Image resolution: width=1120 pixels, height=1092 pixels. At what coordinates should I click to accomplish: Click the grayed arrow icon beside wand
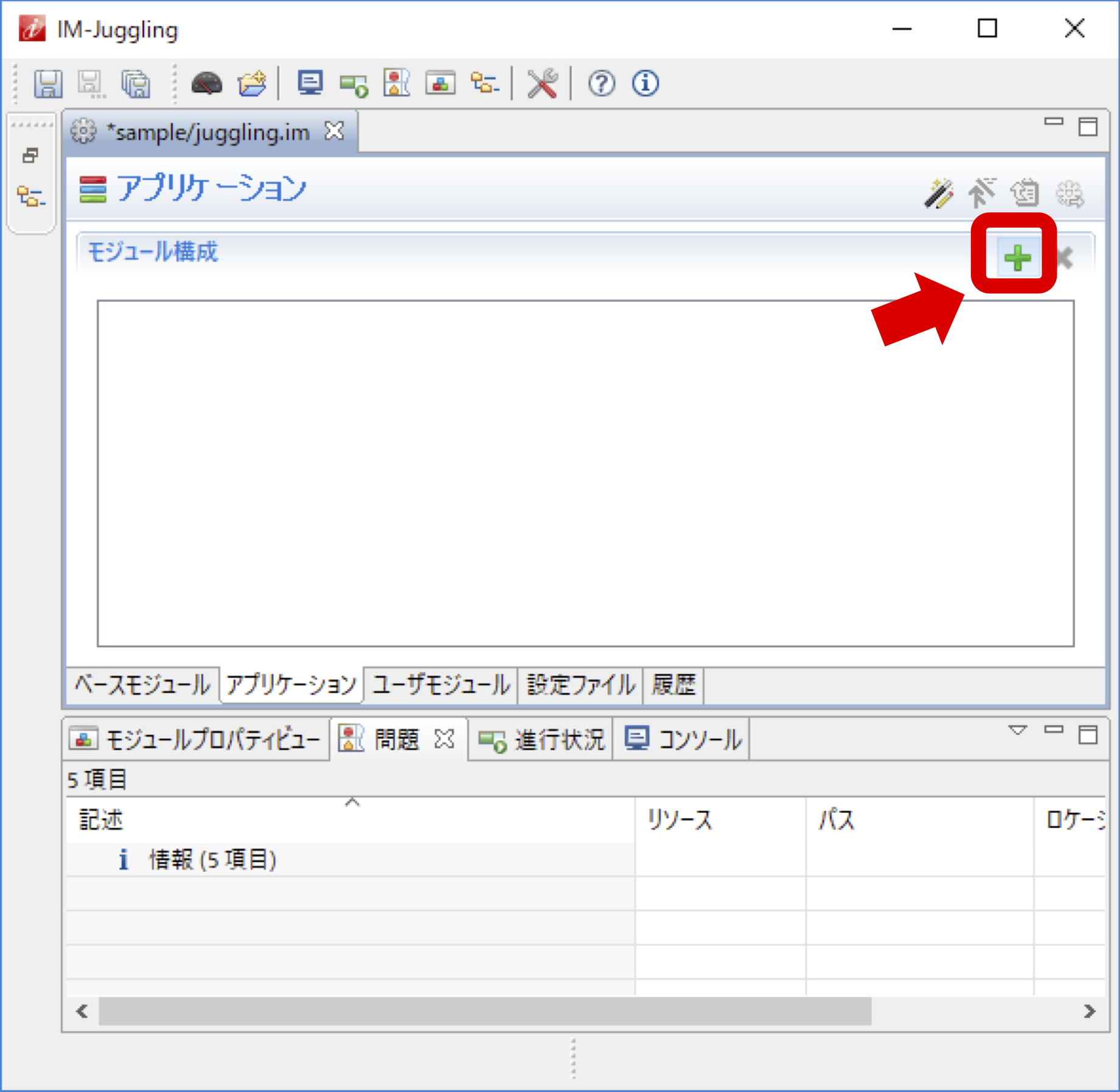(982, 193)
